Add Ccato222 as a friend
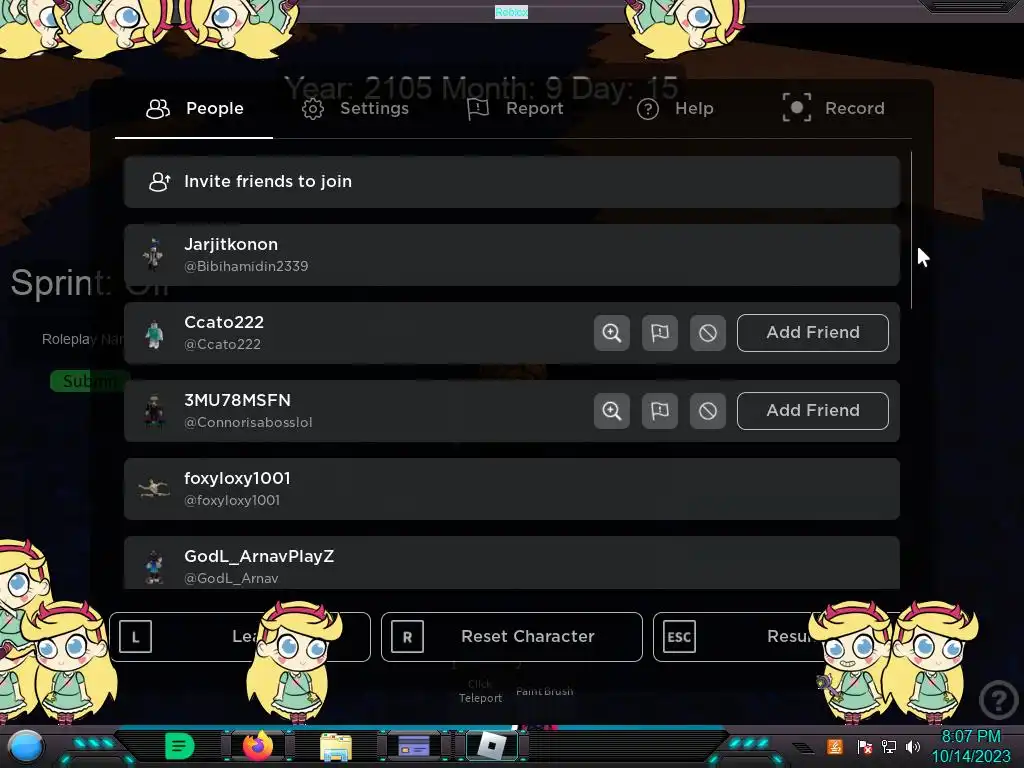The image size is (1024, 768). 812,332
